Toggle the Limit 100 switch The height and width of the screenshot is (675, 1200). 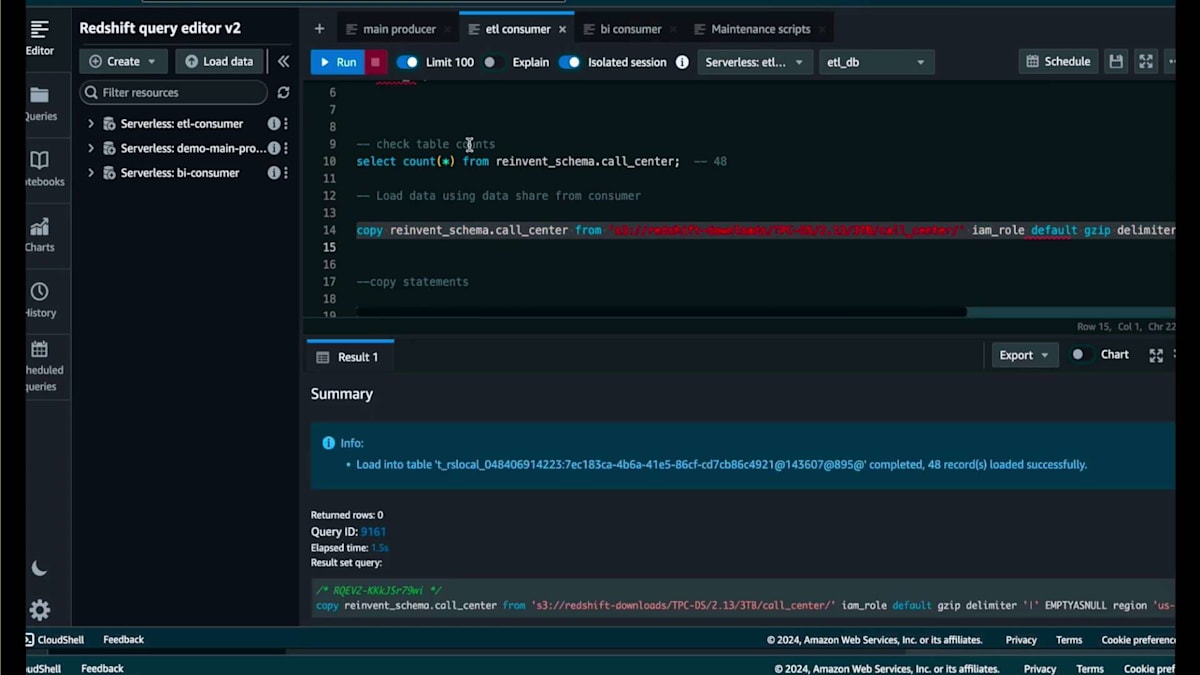(407, 62)
